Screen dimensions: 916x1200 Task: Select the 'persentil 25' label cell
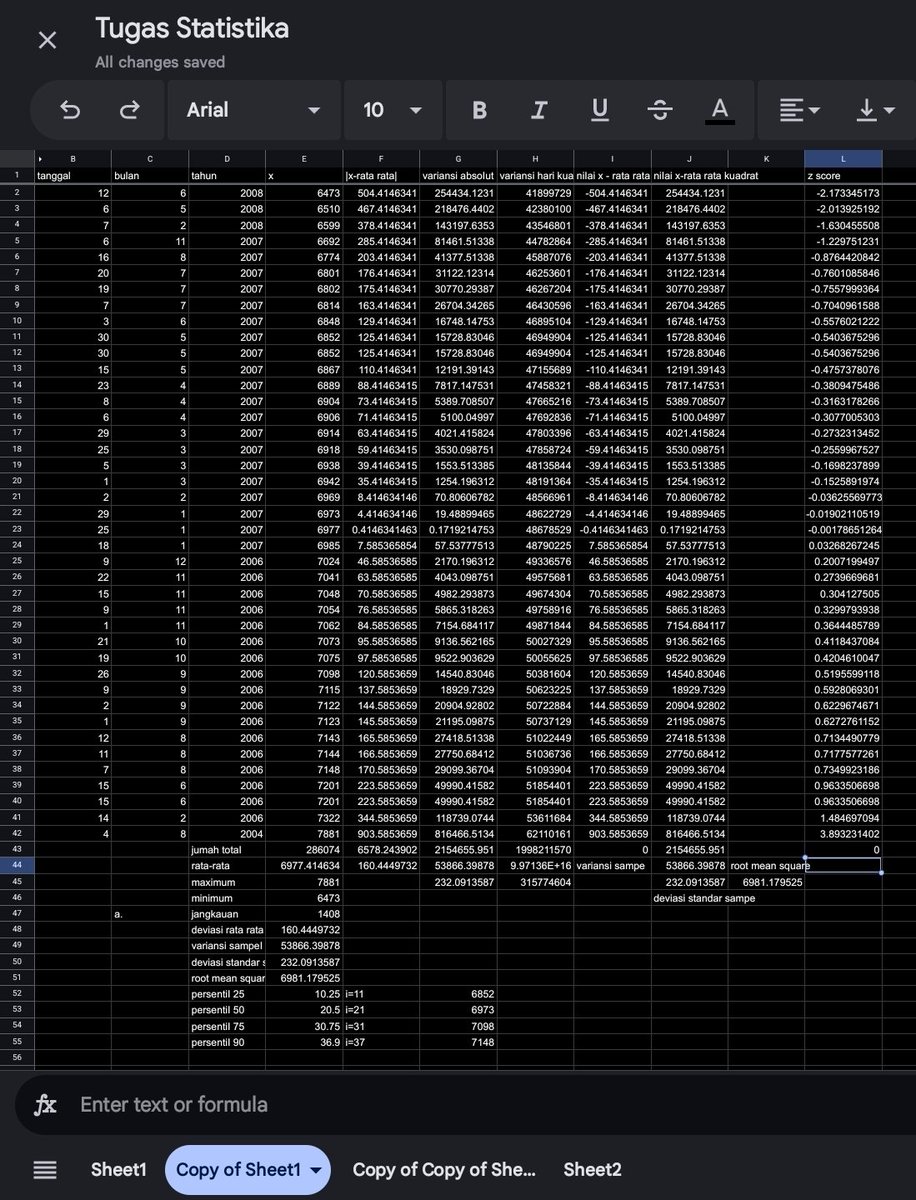(x=227, y=994)
